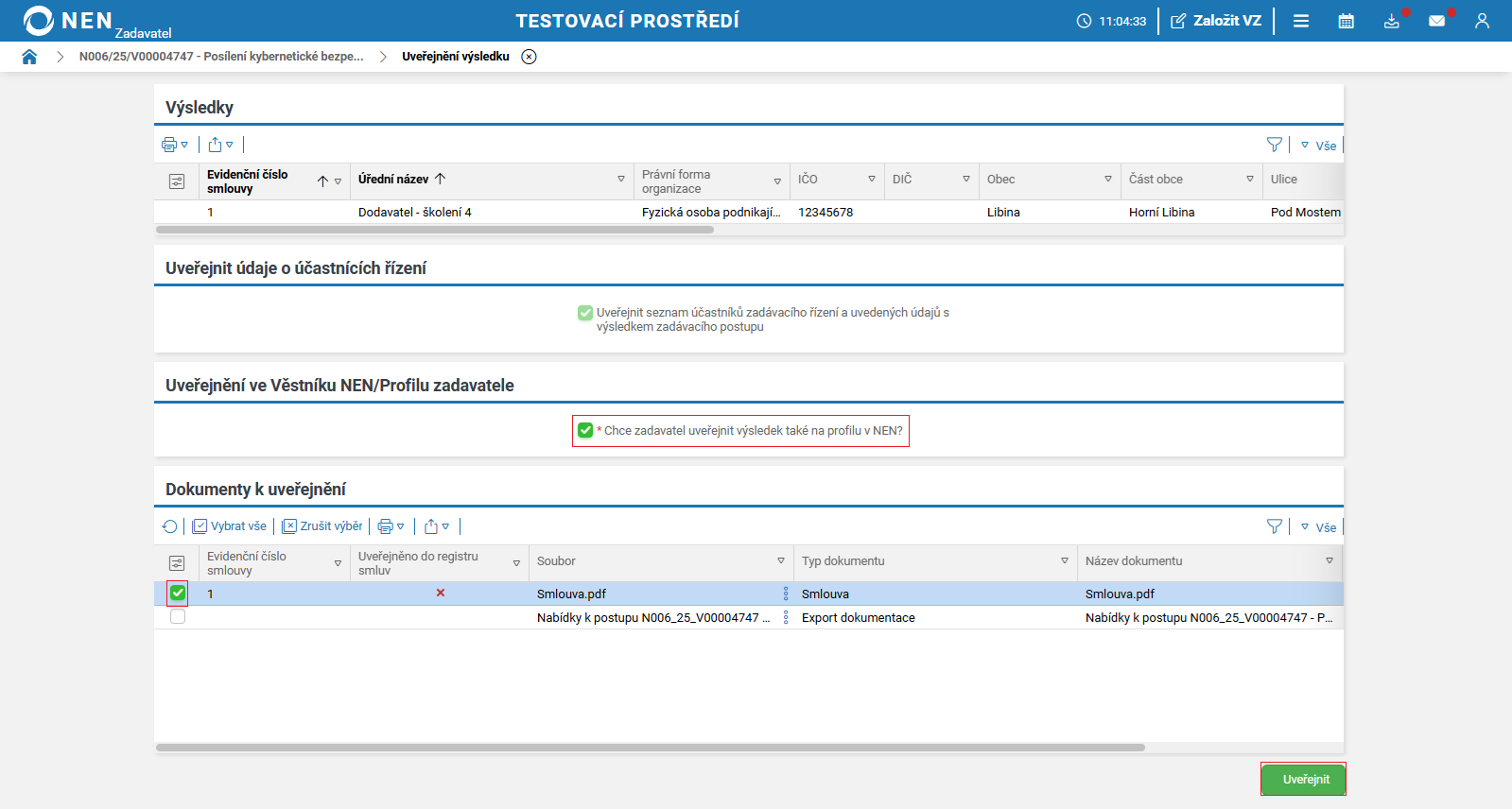Click the filter funnel icon in Výsledky
Viewport: 1512px width, 809px height.
pos(1275,145)
